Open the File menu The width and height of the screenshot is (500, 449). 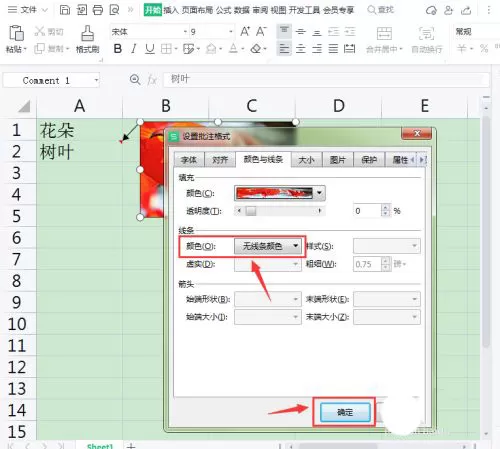[x=27, y=10]
